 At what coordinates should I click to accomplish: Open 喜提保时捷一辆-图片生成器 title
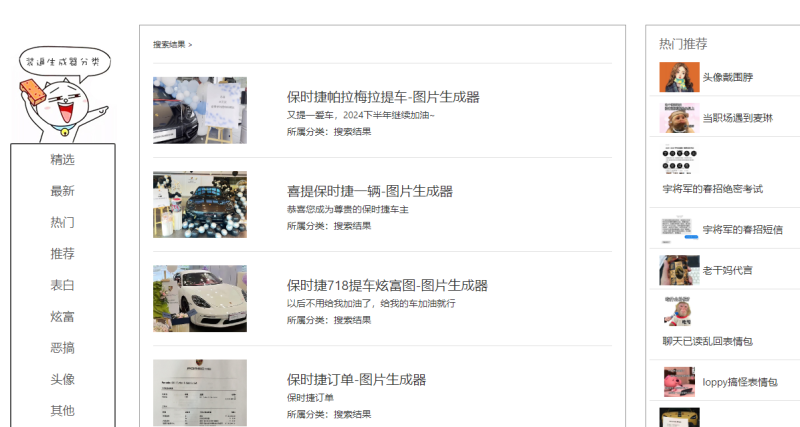point(370,191)
